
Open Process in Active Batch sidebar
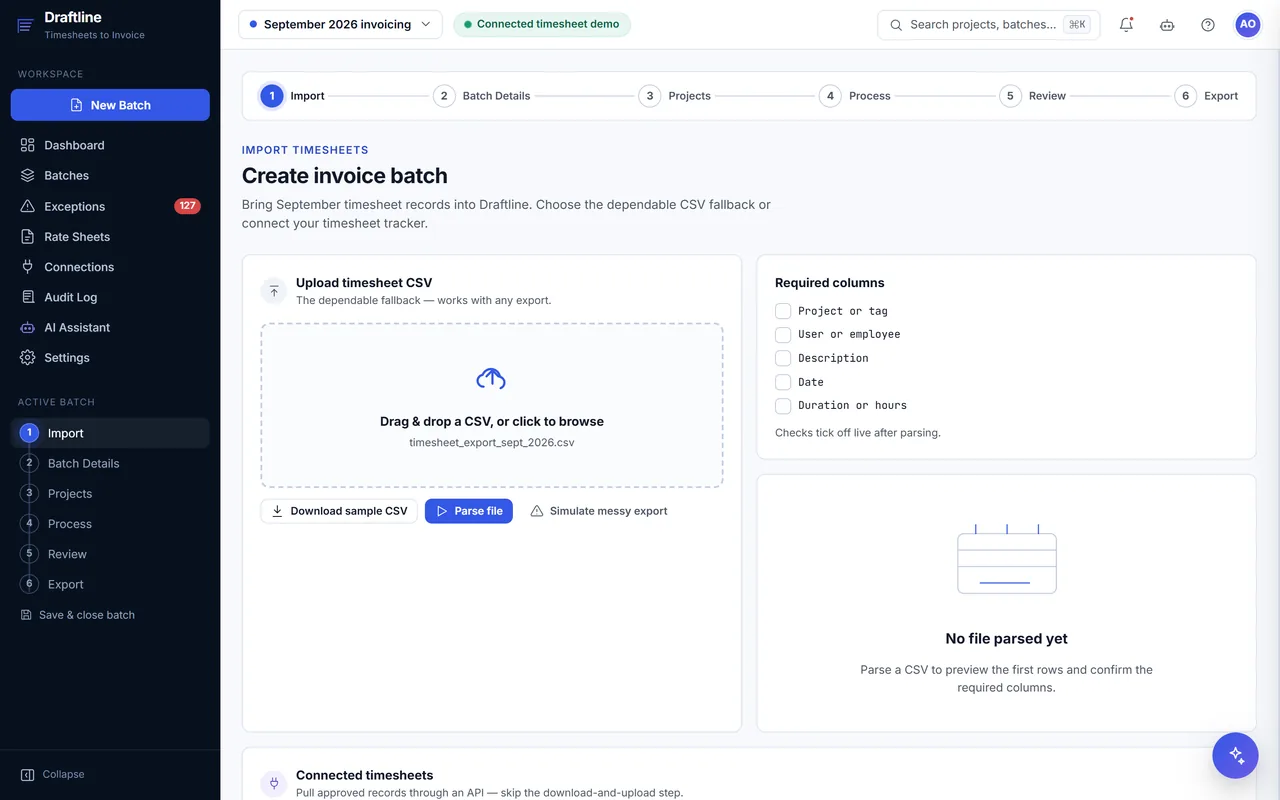pos(110,523)
